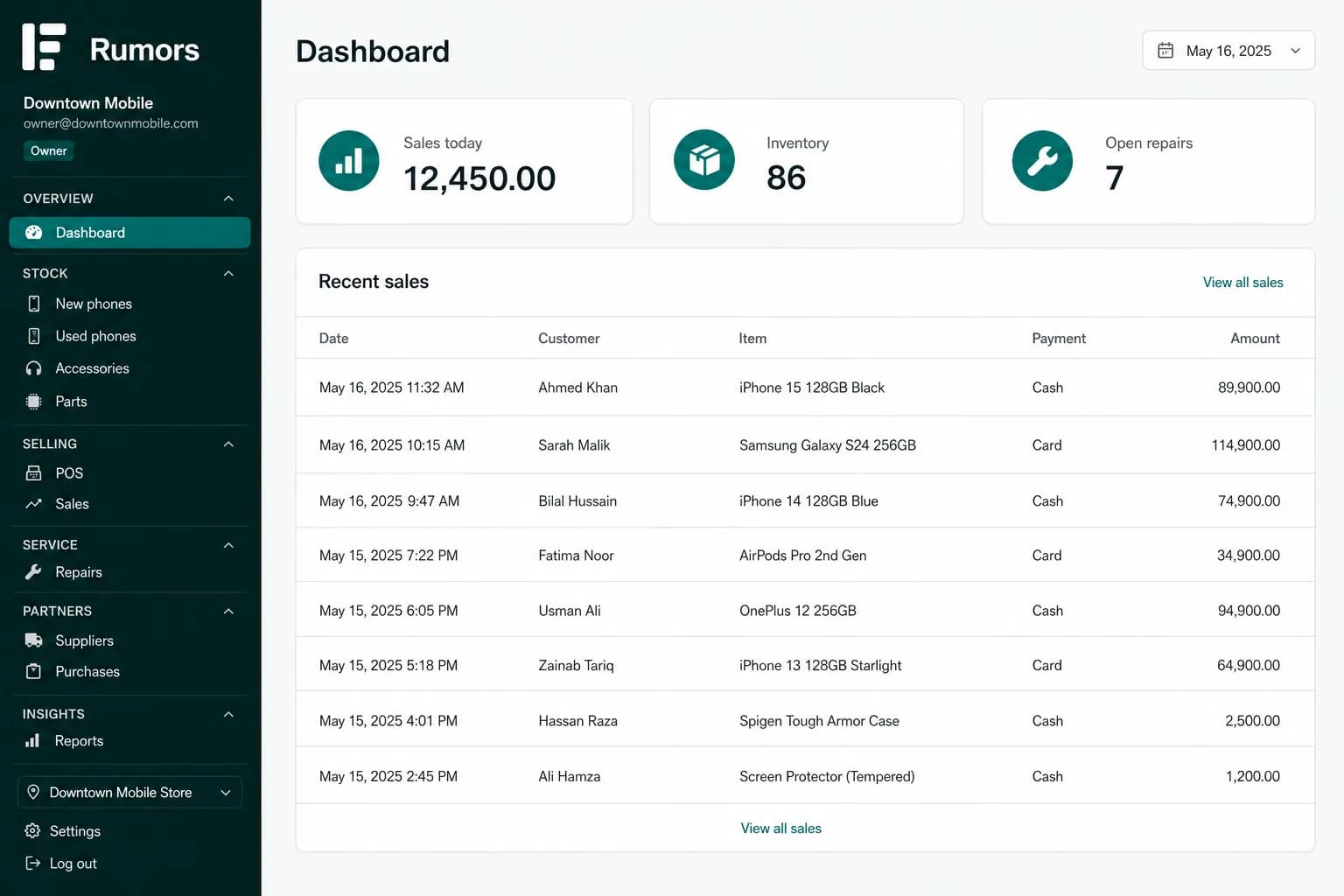Click the Reports bar chart icon
Image resolution: width=1344 pixels, height=896 pixels.
click(x=33, y=741)
